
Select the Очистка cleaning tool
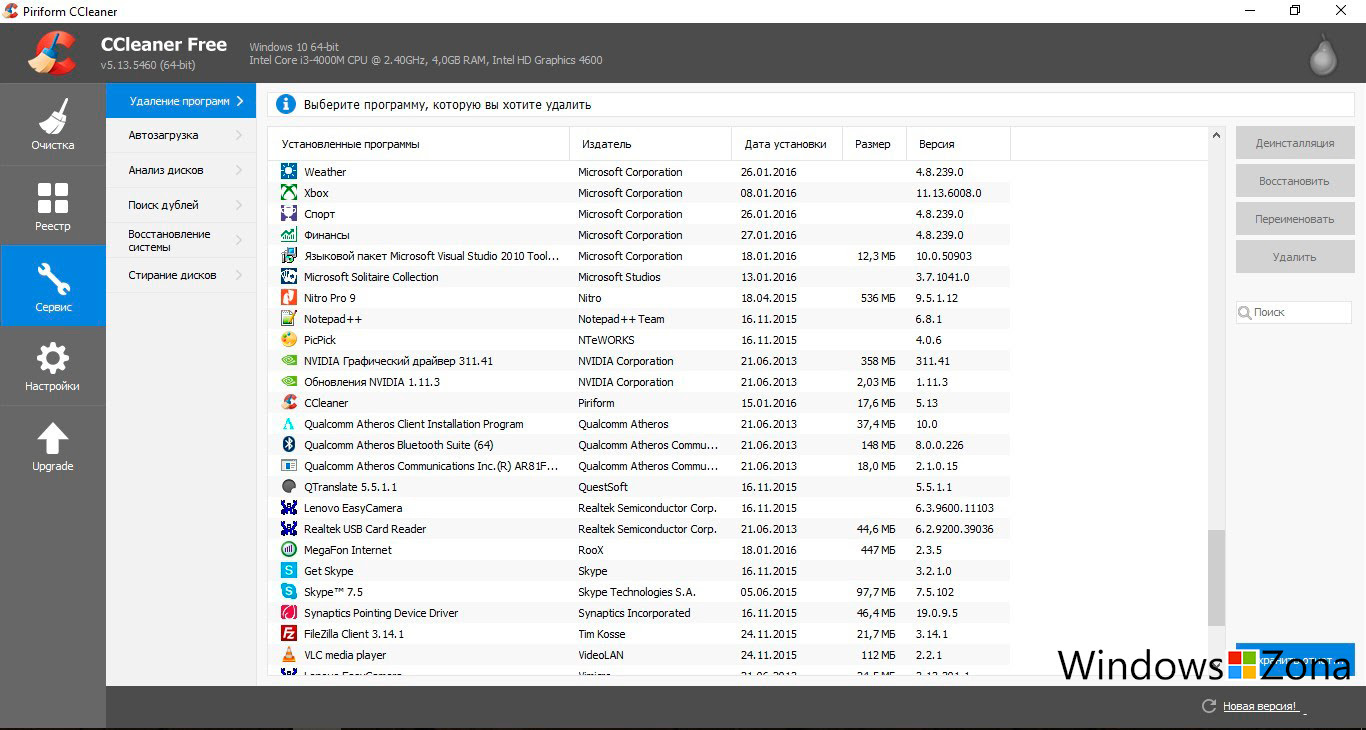[x=52, y=123]
